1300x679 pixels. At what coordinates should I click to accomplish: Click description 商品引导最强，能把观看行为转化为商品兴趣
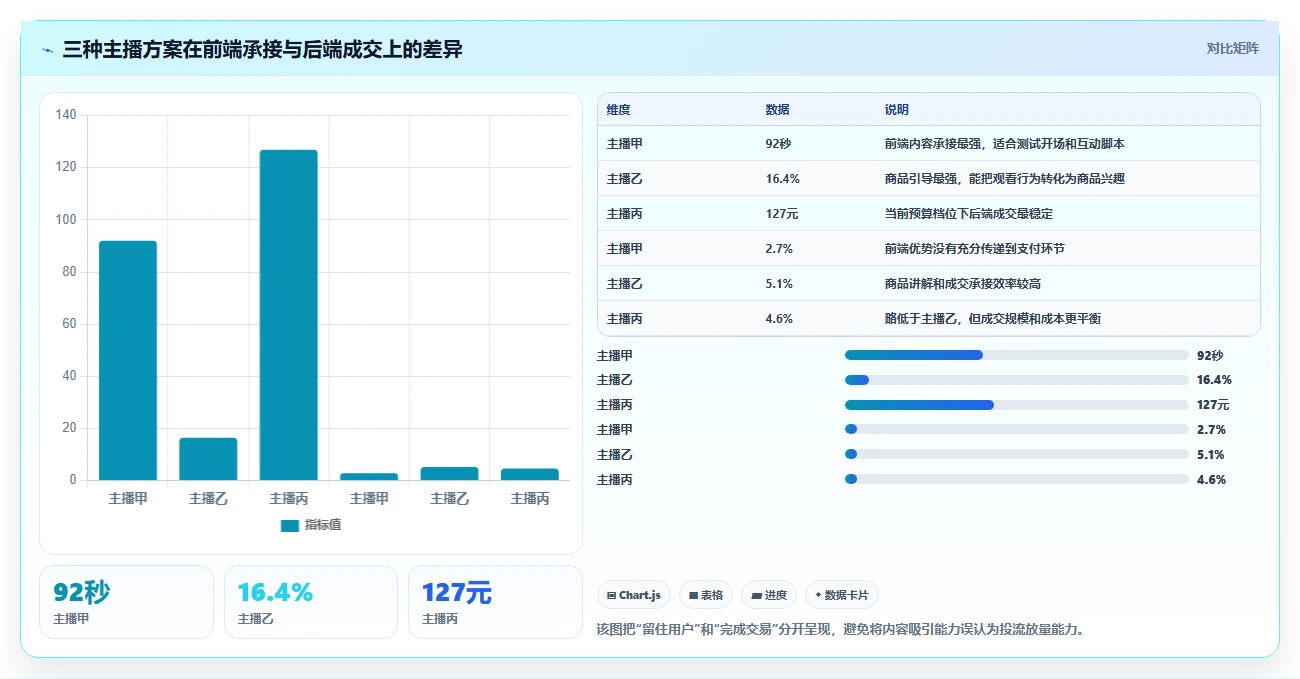(x=1005, y=179)
